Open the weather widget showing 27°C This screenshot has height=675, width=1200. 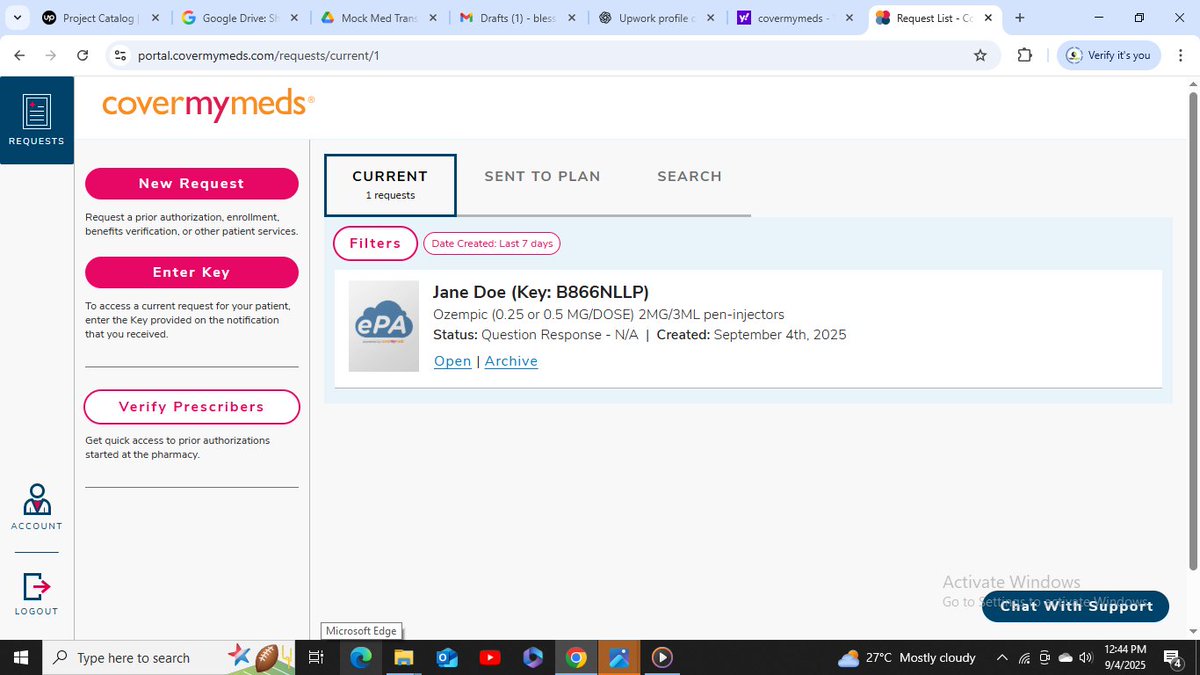(907, 658)
